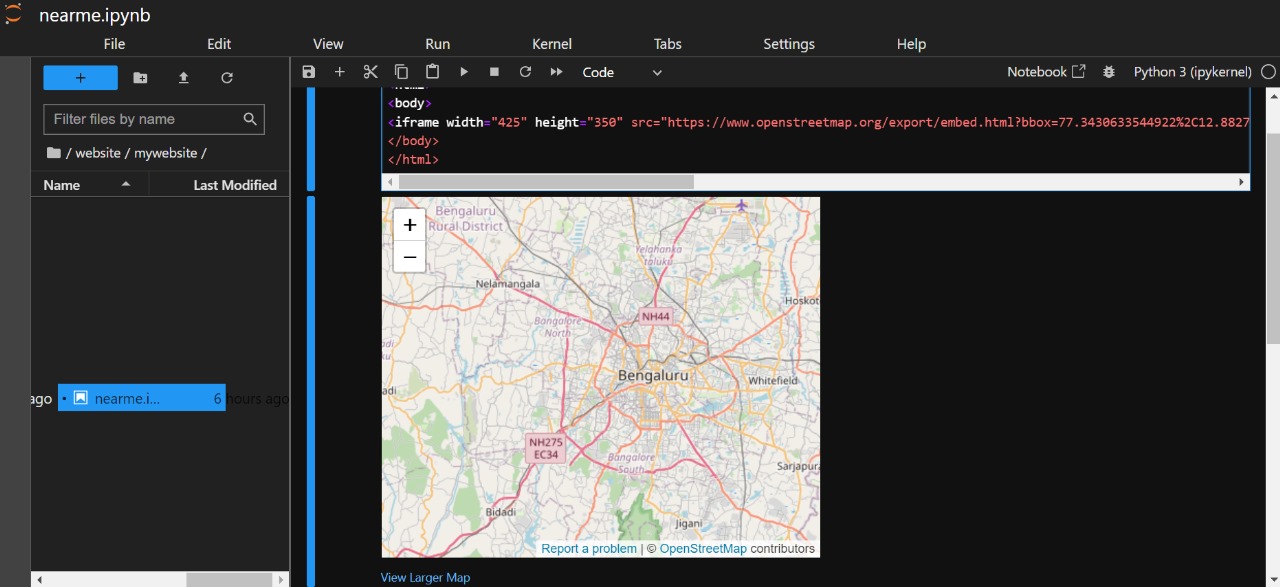
Task: Click the airport plane icon on map
Action: tap(741, 205)
